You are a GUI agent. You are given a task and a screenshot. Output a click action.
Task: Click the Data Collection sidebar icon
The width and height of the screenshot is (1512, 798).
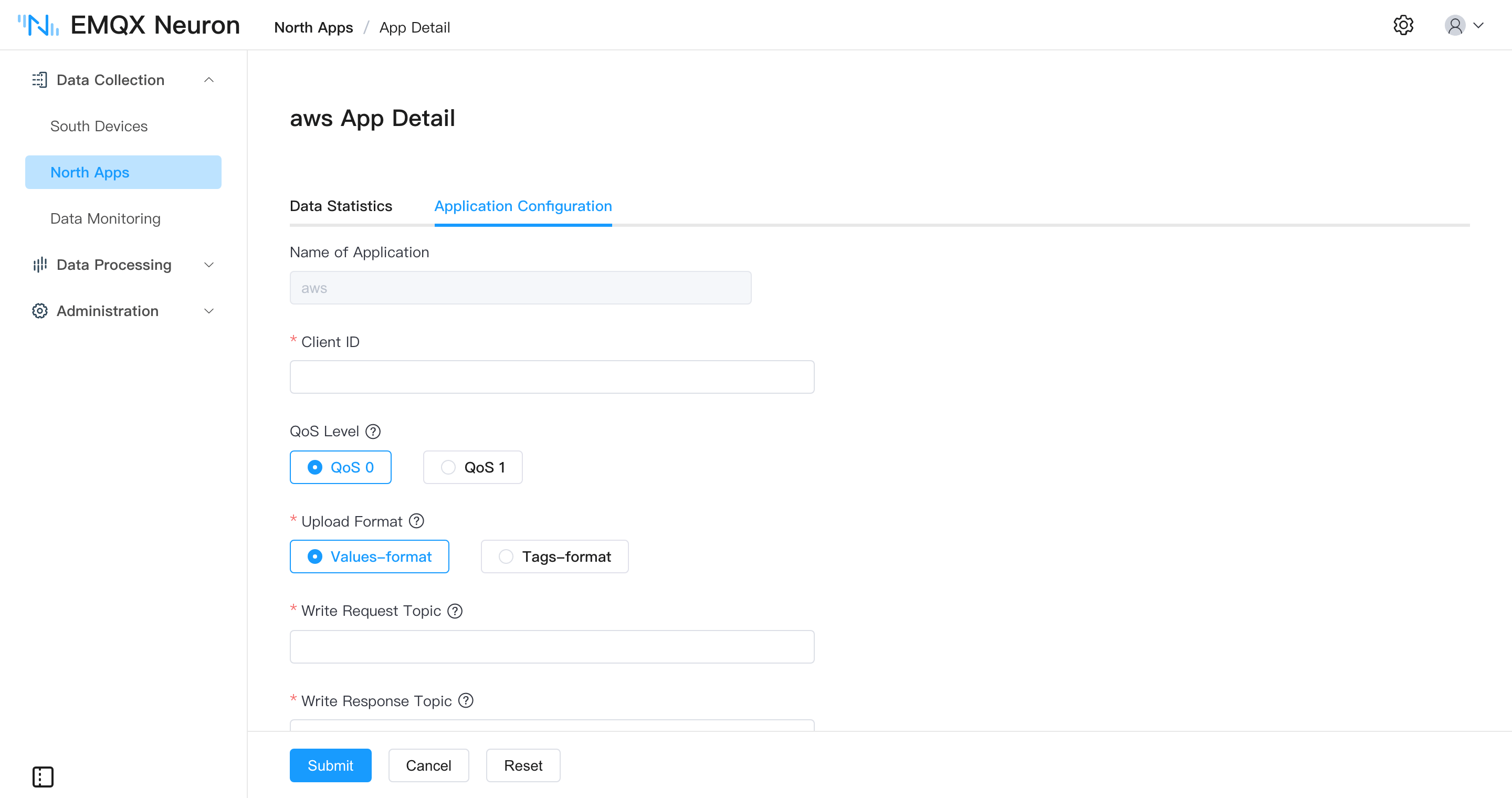pos(39,80)
